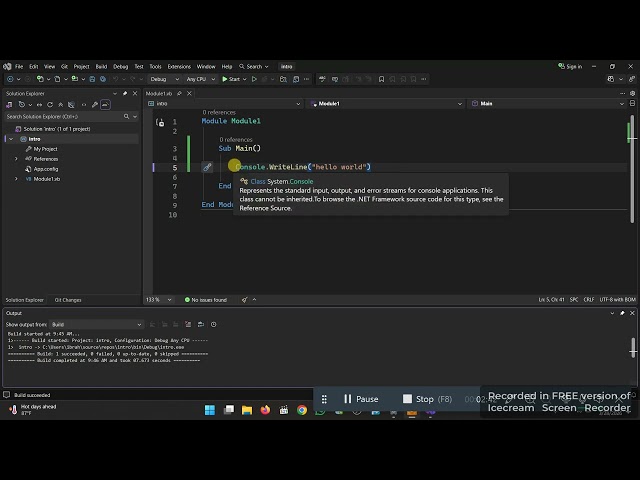Screen dimensions: 640x480
Task: Click the green Start button
Action: pos(231,79)
